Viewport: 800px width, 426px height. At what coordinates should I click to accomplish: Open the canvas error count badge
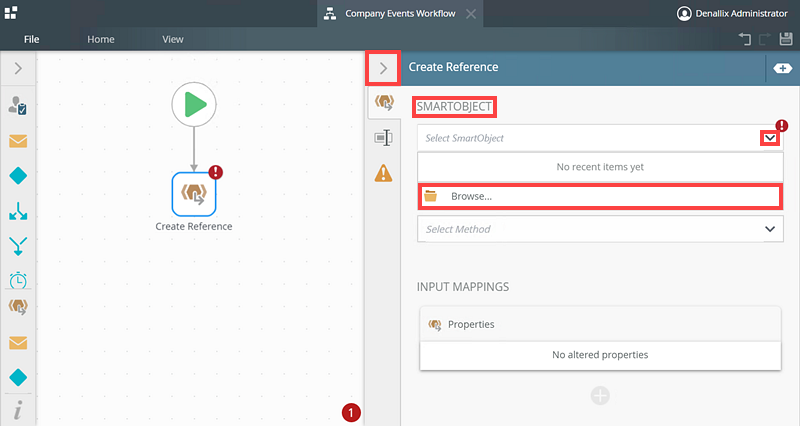(x=351, y=413)
